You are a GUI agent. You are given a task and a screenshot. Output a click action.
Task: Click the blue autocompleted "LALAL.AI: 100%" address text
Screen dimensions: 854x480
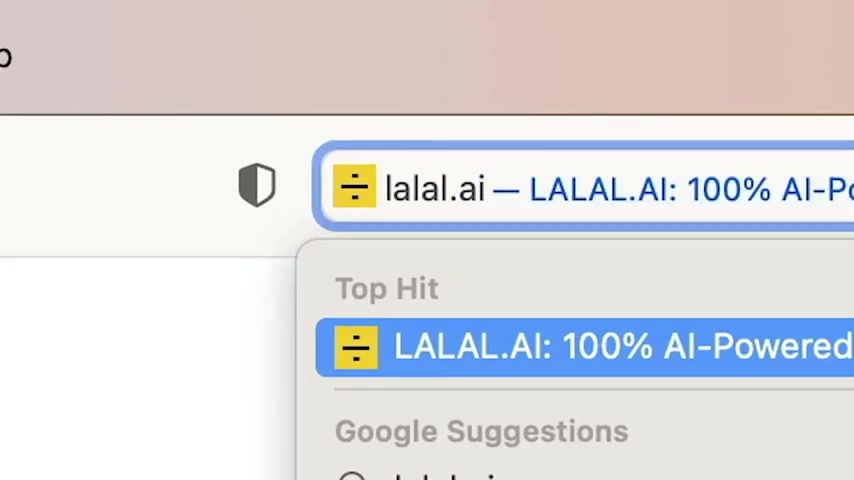[650, 190]
